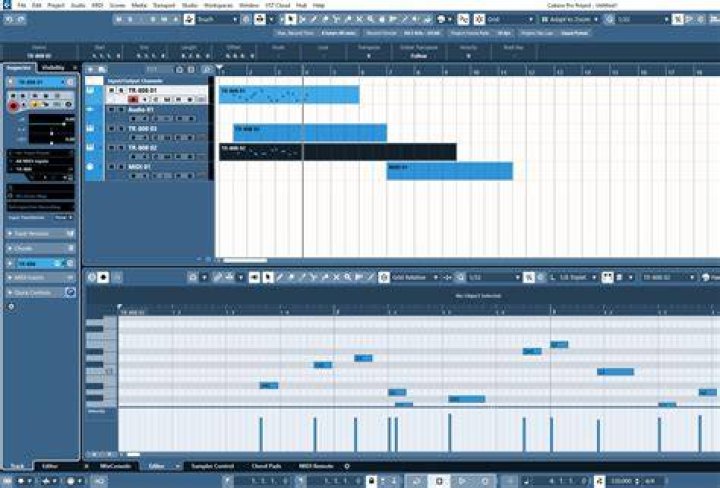This screenshot has height=488, width=720.
Task: Solo the TR-808 01 track
Action: 121,90
